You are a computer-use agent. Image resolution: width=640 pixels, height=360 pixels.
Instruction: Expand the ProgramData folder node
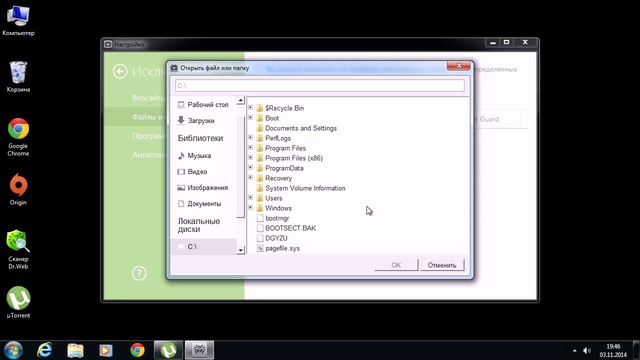250,168
